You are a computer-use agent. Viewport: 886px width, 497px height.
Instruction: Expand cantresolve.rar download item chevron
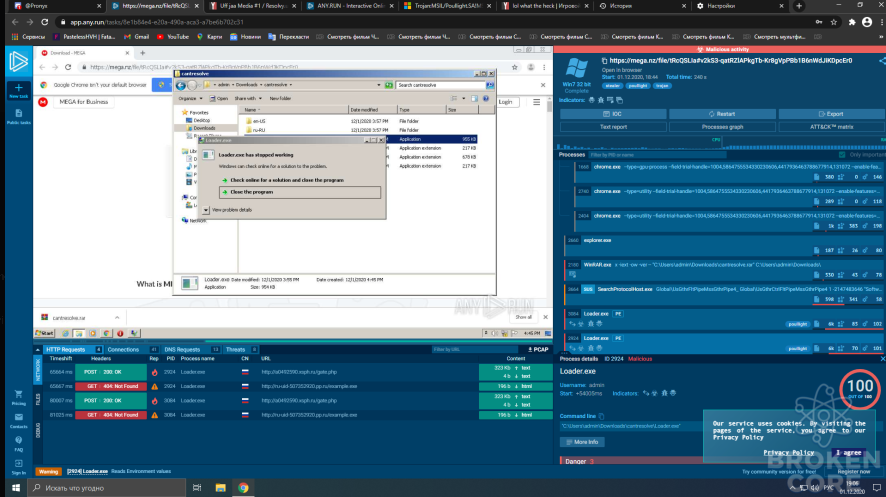pyautogui.click(x=117, y=318)
